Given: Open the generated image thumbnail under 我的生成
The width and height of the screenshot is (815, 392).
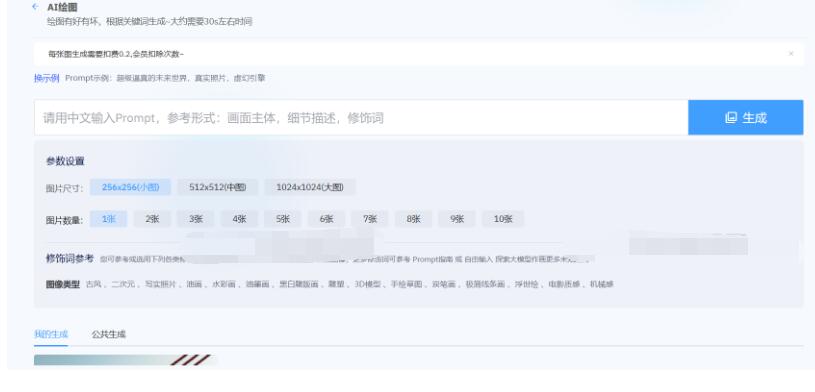Looking at the screenshot, I should point(125,360).
